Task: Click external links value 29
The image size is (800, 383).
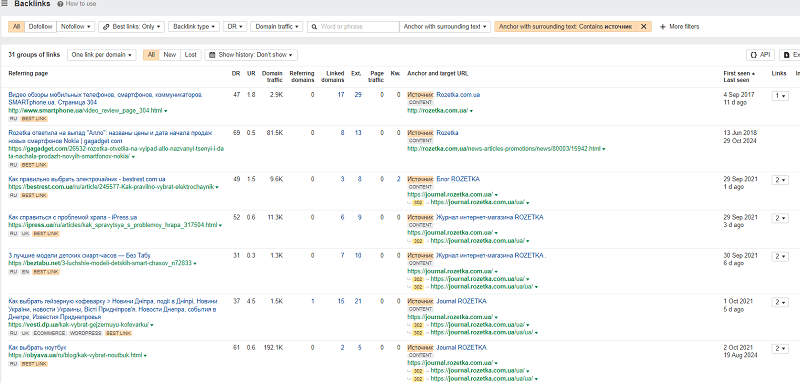Action: (x=358, y=95)
